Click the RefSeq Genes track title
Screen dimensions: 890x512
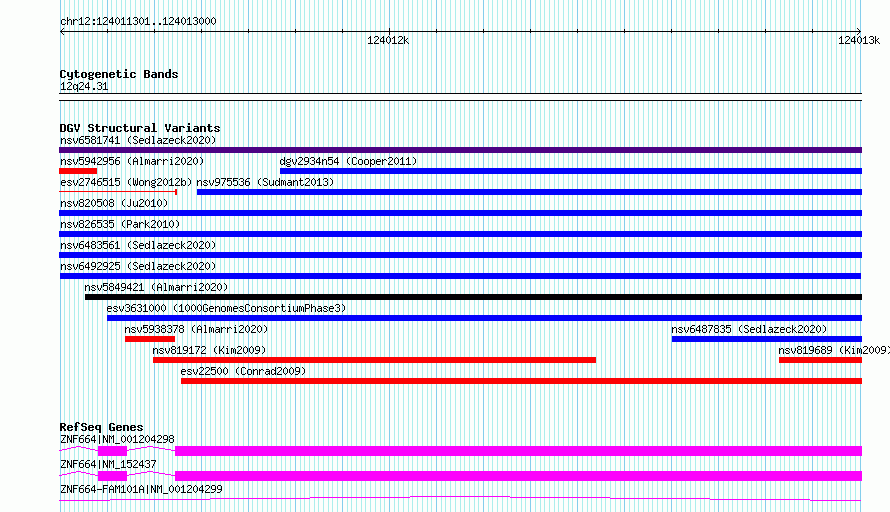(101, 427)
